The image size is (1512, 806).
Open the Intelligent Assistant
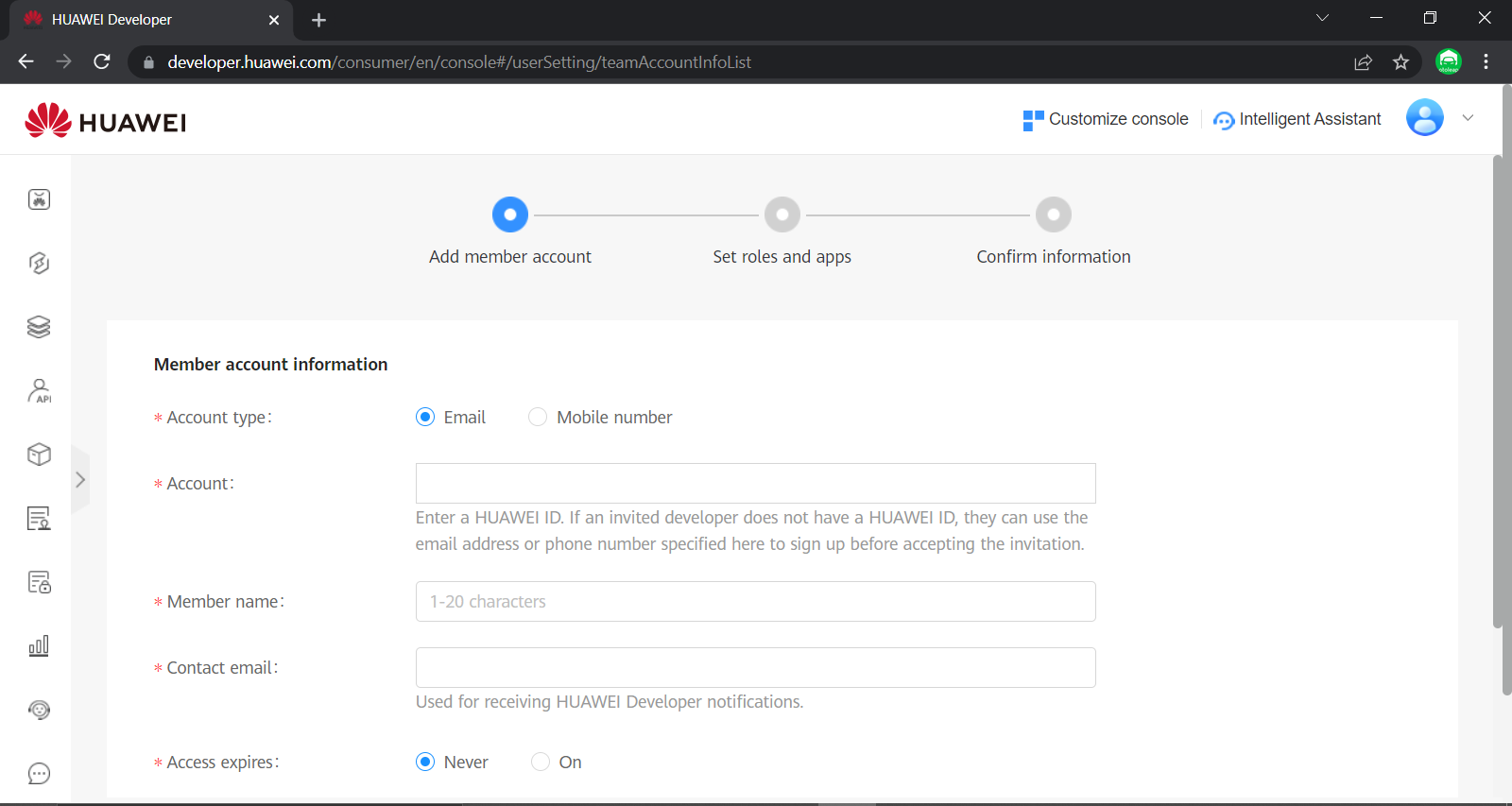click(x=1297, y=119)
